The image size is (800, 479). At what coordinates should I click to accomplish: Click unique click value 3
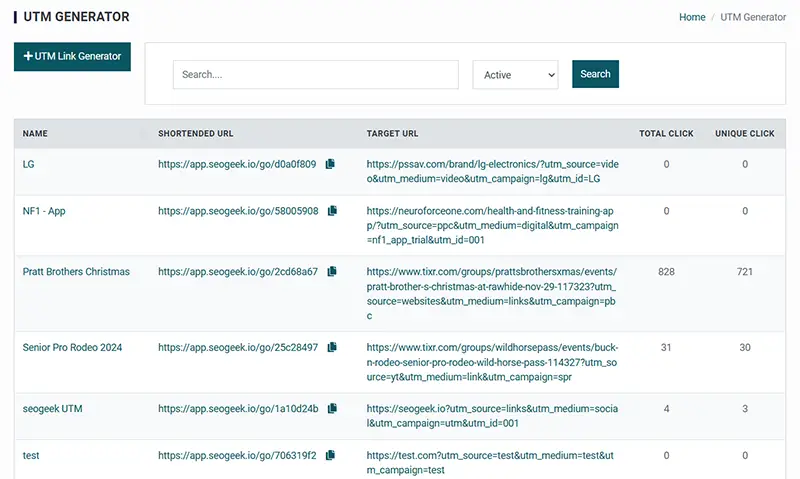(x=745, y=409)
